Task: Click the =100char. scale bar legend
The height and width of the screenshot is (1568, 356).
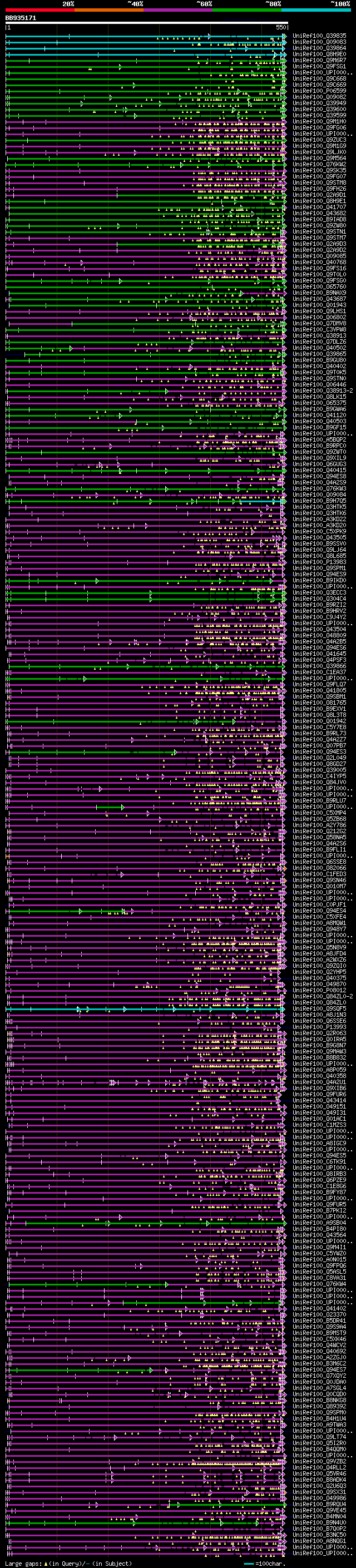Action: pyautogui.click(x=265, y=1564)
